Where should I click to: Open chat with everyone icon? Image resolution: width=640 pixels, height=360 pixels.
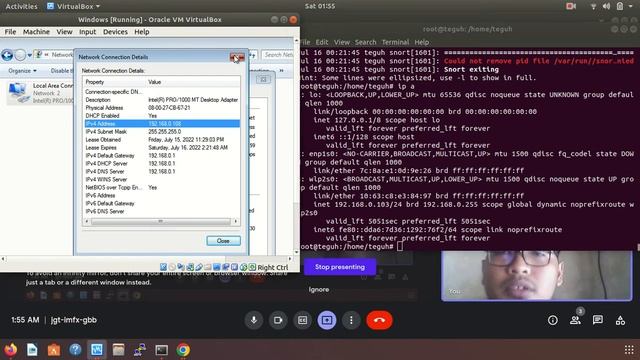[598, 320]
